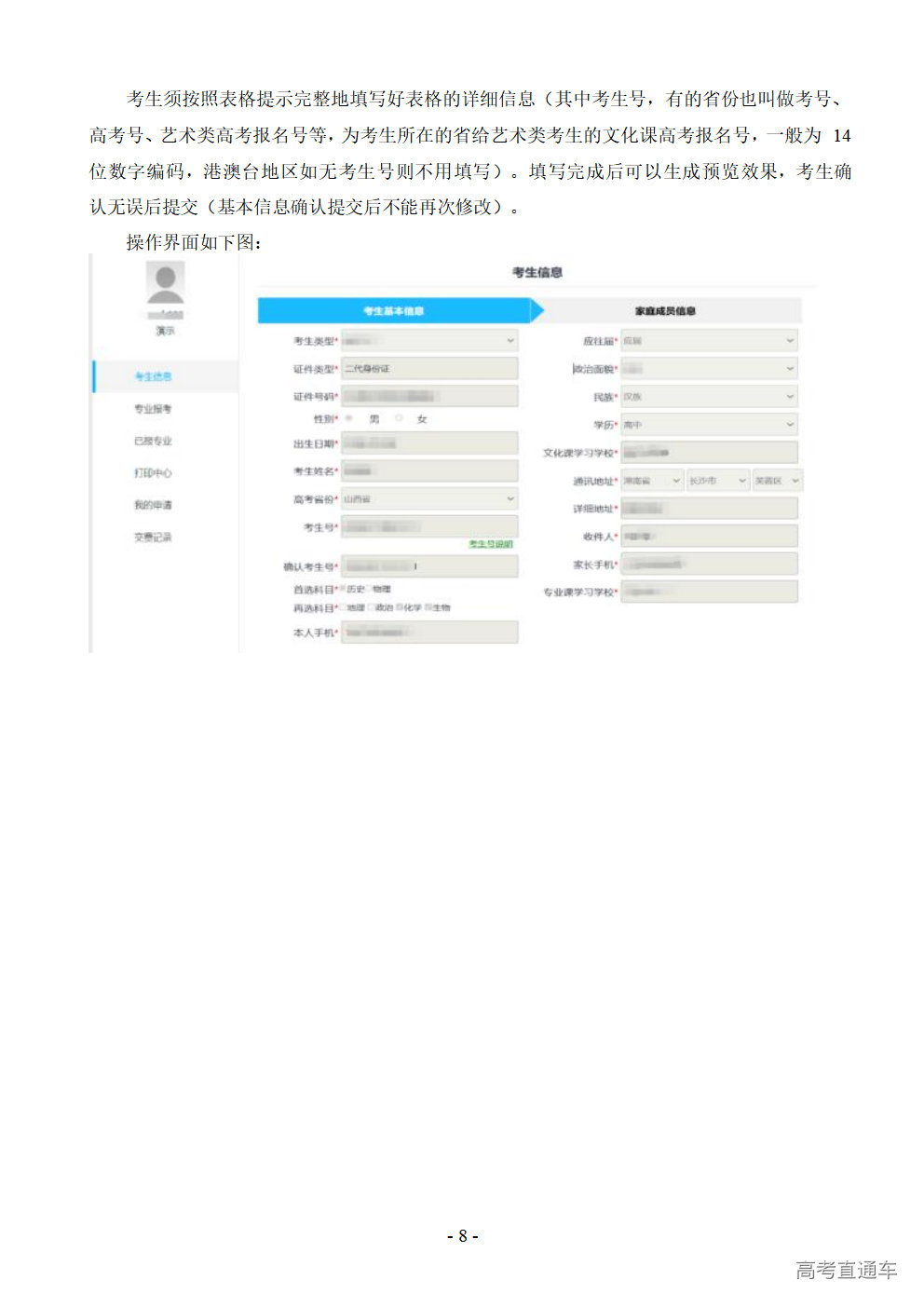Open 交费记录 in the sidebar
The height and width of the screenshot is (1307, 924).
click(153, 538)
